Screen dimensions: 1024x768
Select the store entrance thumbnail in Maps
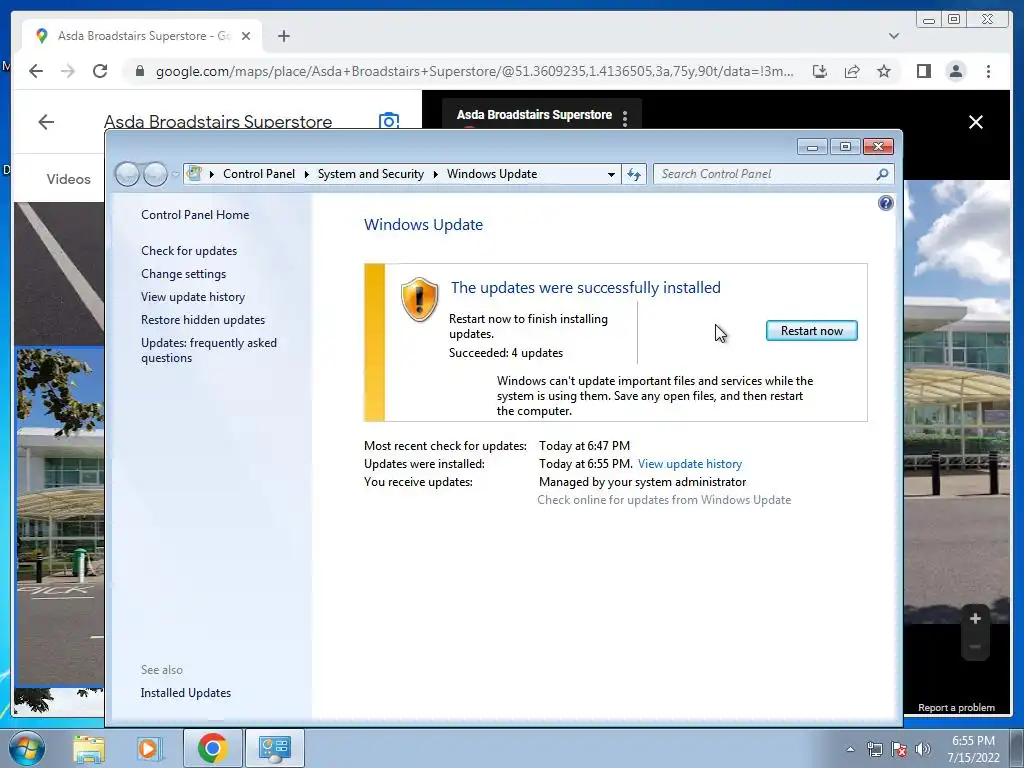coord(59,517)
